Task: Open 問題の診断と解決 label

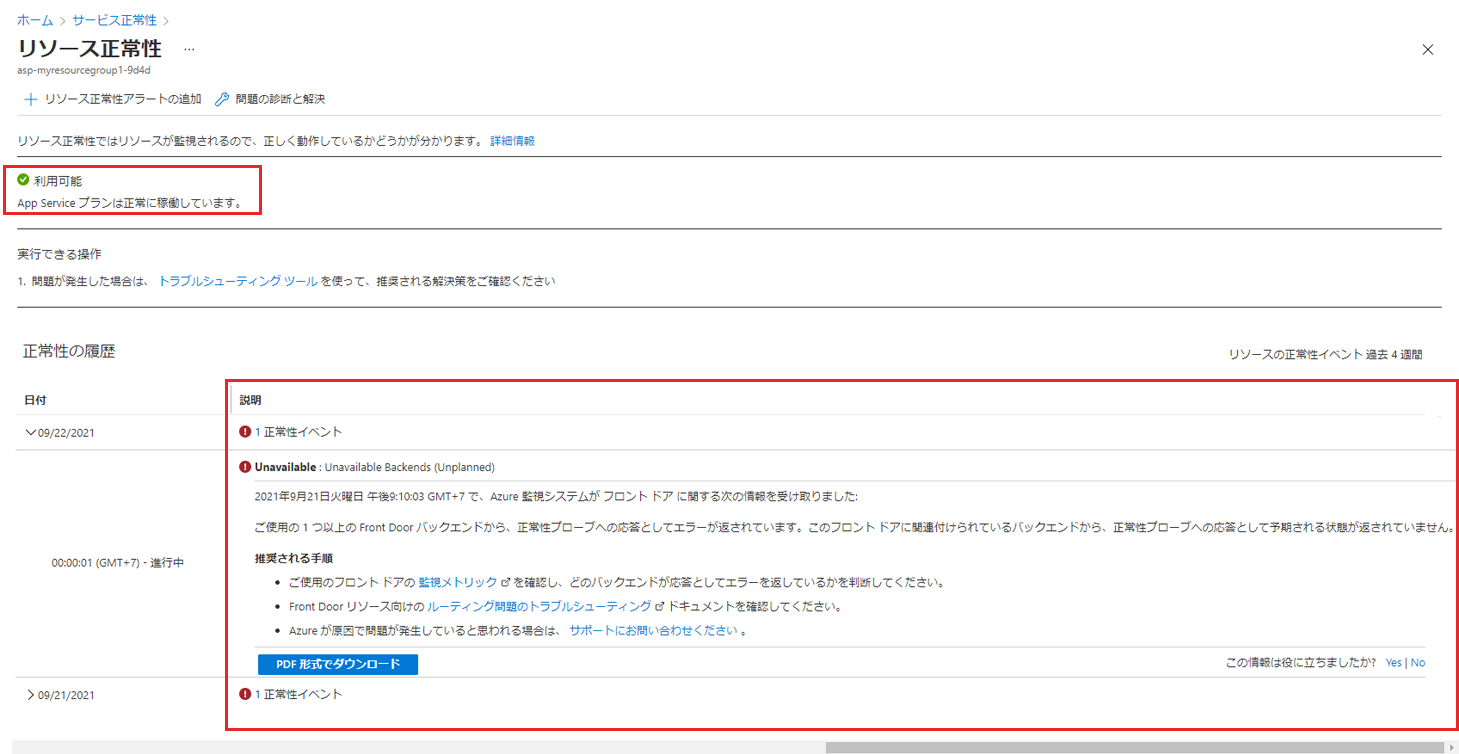Action: (280, 99)
